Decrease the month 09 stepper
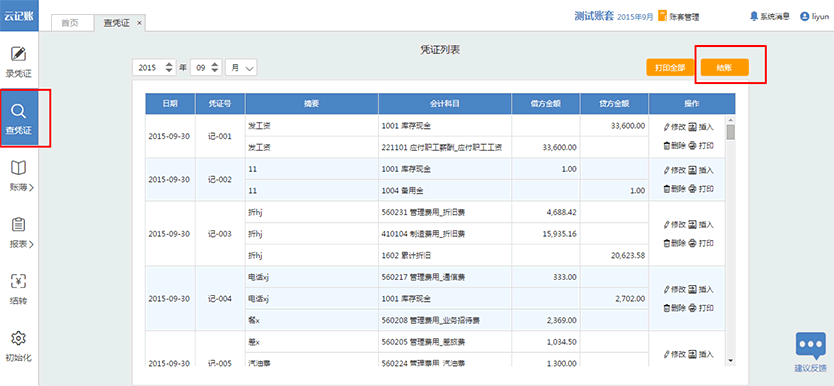The width and height of the screenshot is (834, 386). pyautogui.click(x=215, y=71)
